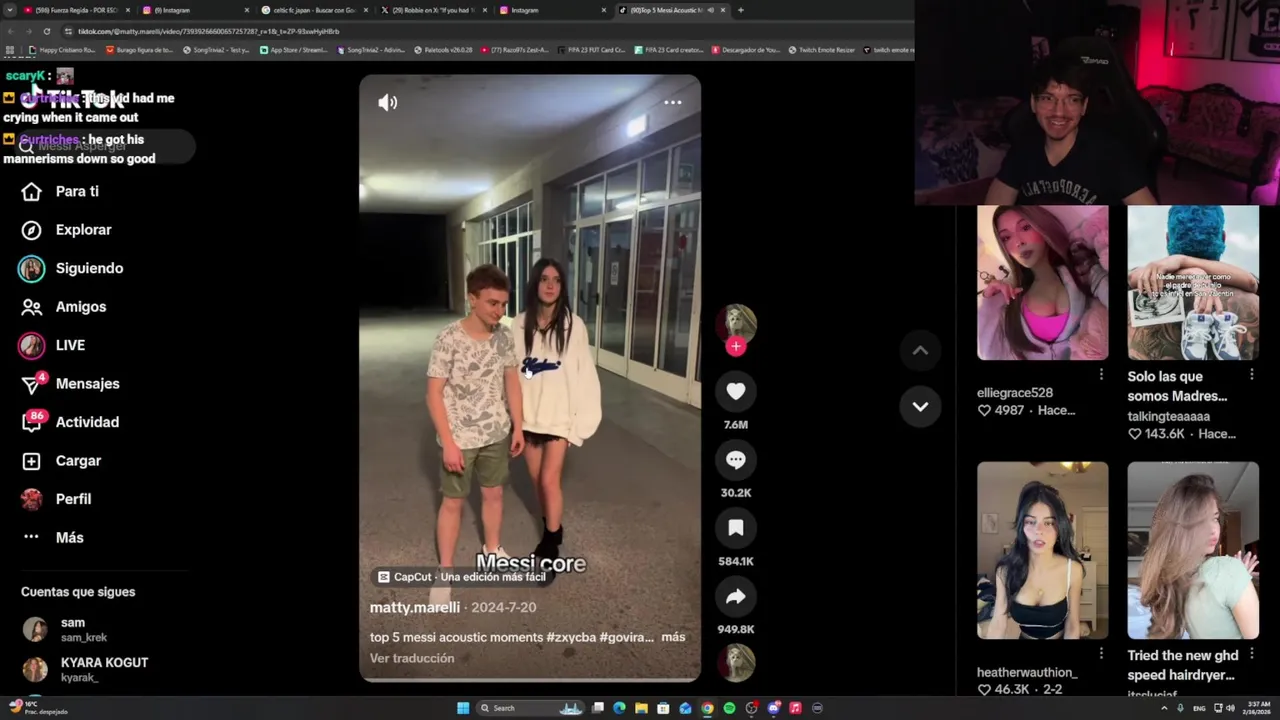Image resolution: width=1280 pixels, height=720 pixels.
Task: Open Chrome from the taskbar
Action: click(707, 708)
